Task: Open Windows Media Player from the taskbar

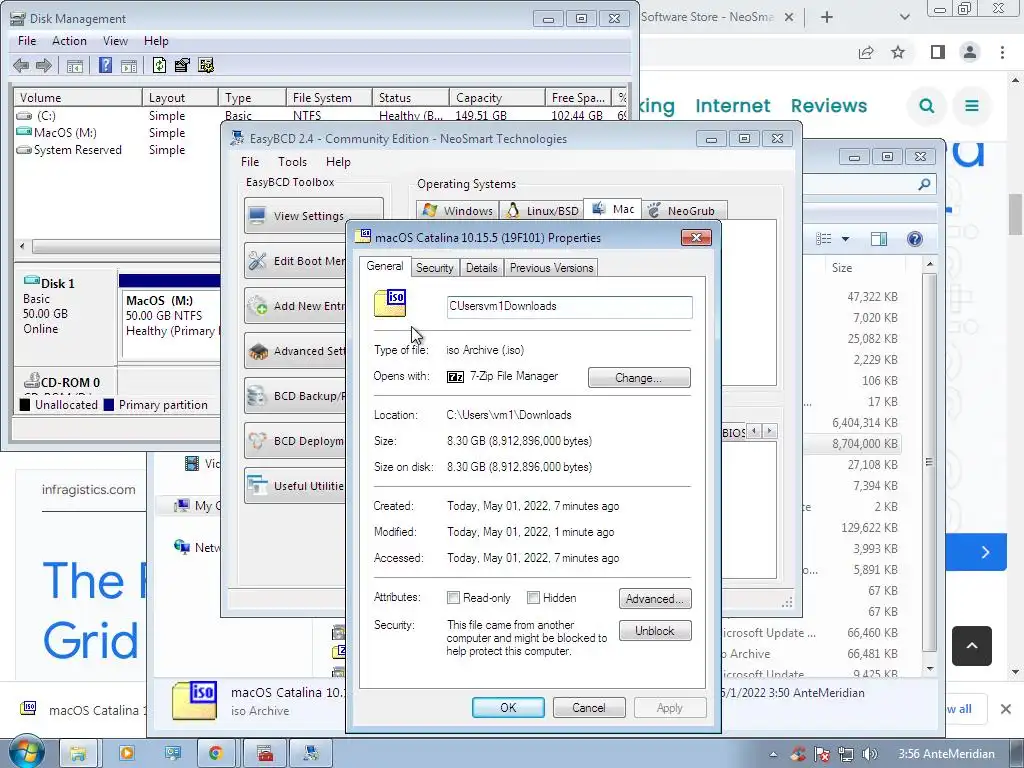Action: 126,753
